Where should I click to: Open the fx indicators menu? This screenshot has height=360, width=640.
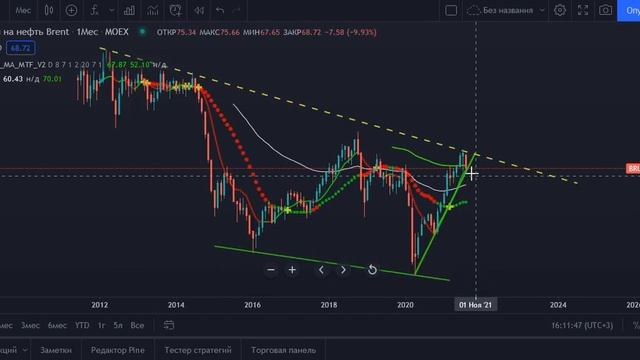pos(94,10)
